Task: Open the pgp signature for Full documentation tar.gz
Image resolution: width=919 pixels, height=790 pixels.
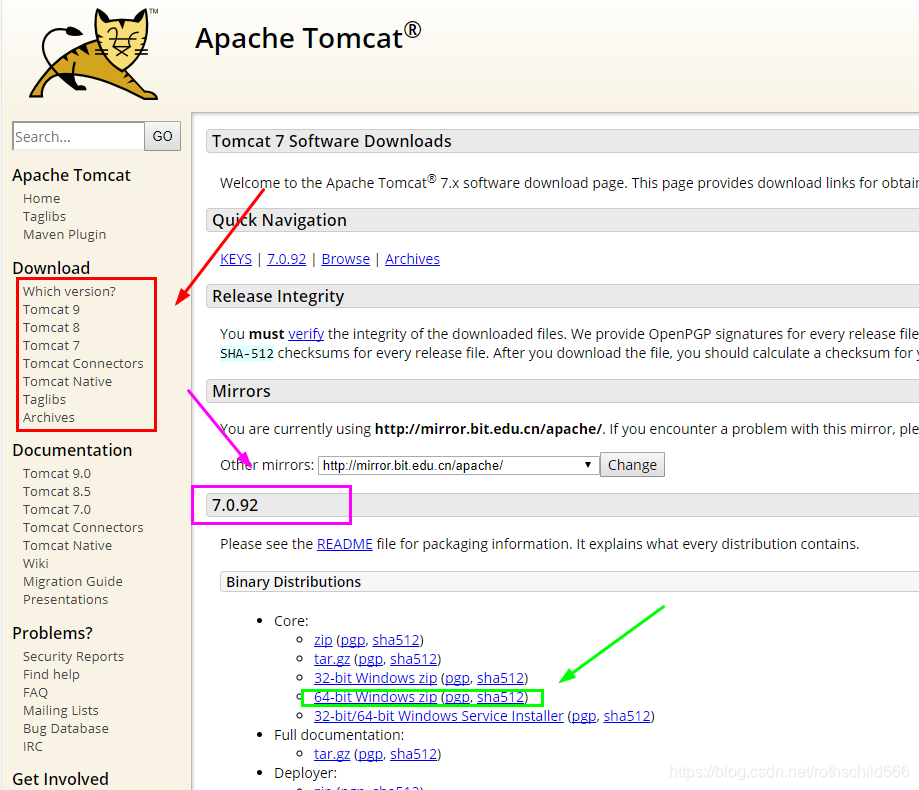Action: click(x=370, y=755)
